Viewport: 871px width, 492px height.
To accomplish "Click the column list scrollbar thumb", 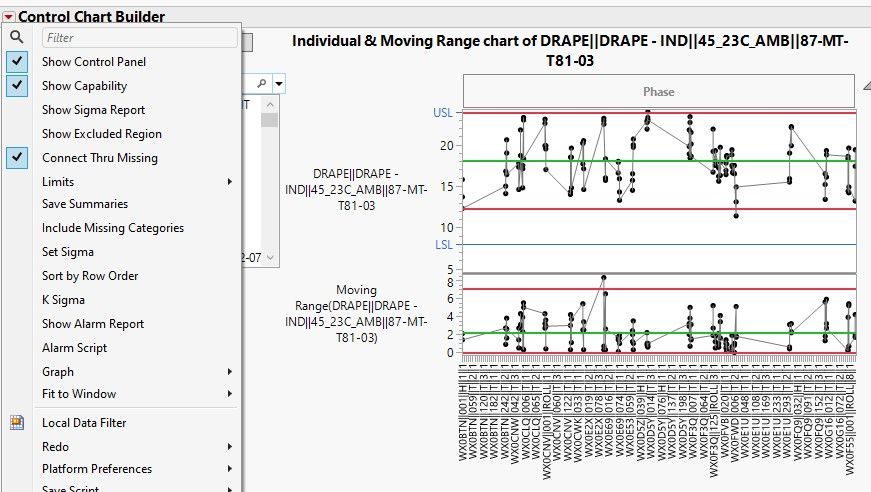I will click(x=269, y=120).
